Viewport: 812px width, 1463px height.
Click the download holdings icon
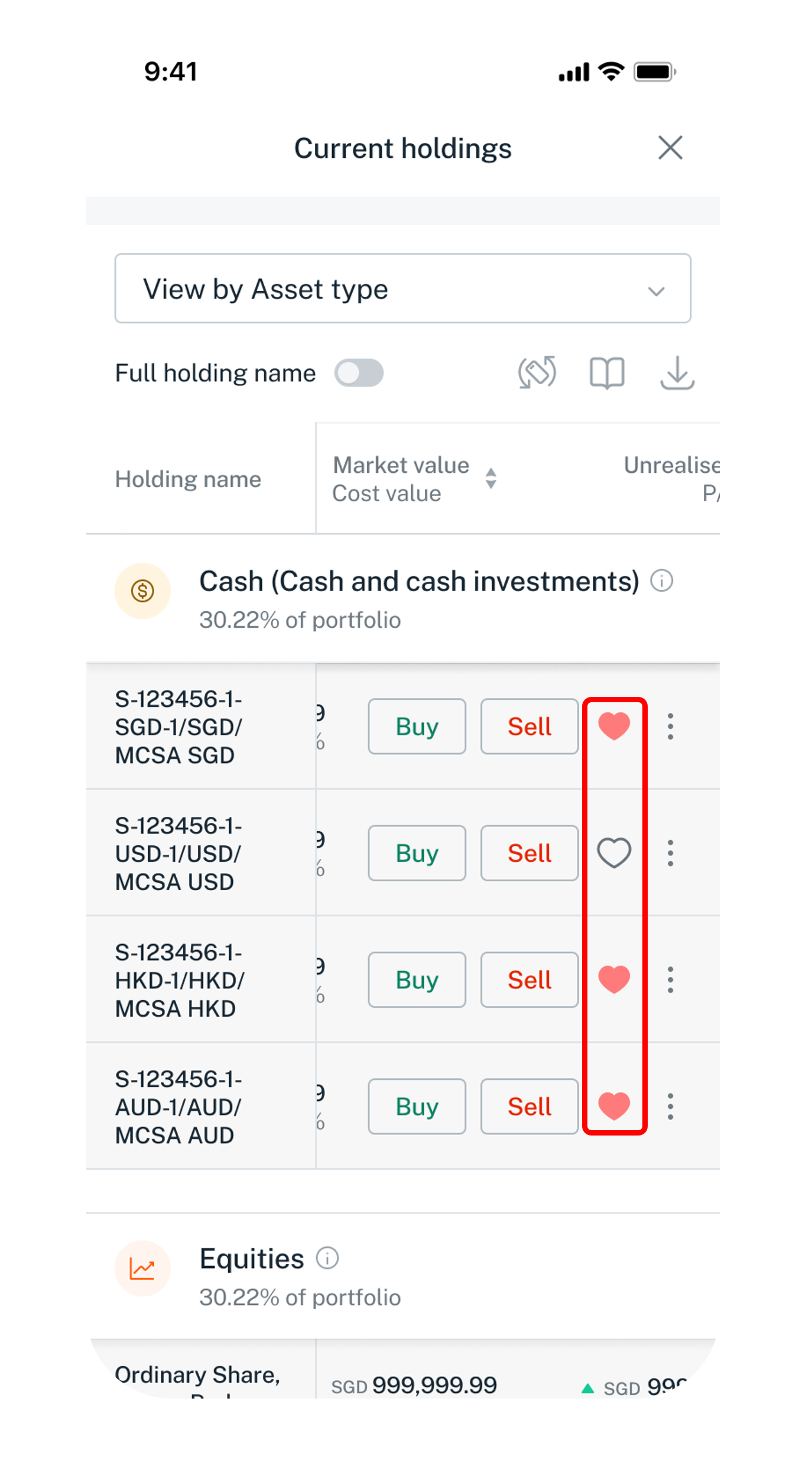coord(677,373)
